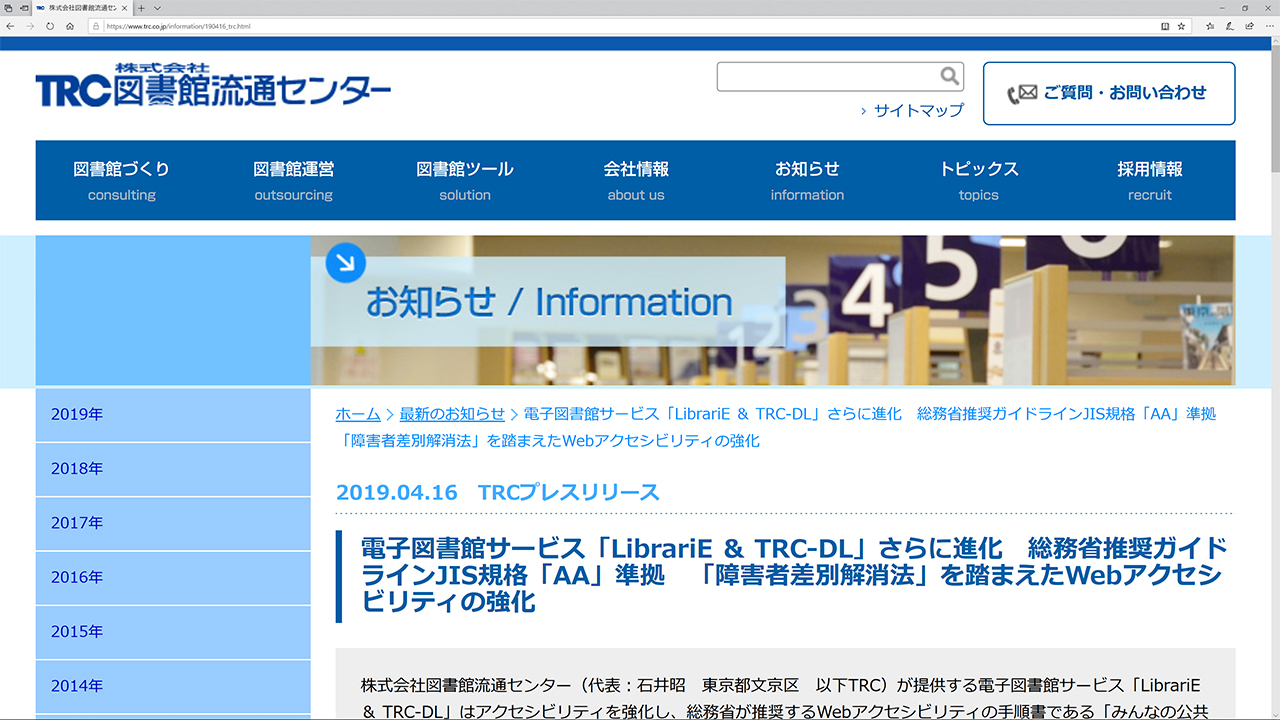This screenshot has width=1280, height=720.
Task: Select 2019年 in the sidebar
Action: click(x=173, y=415)
